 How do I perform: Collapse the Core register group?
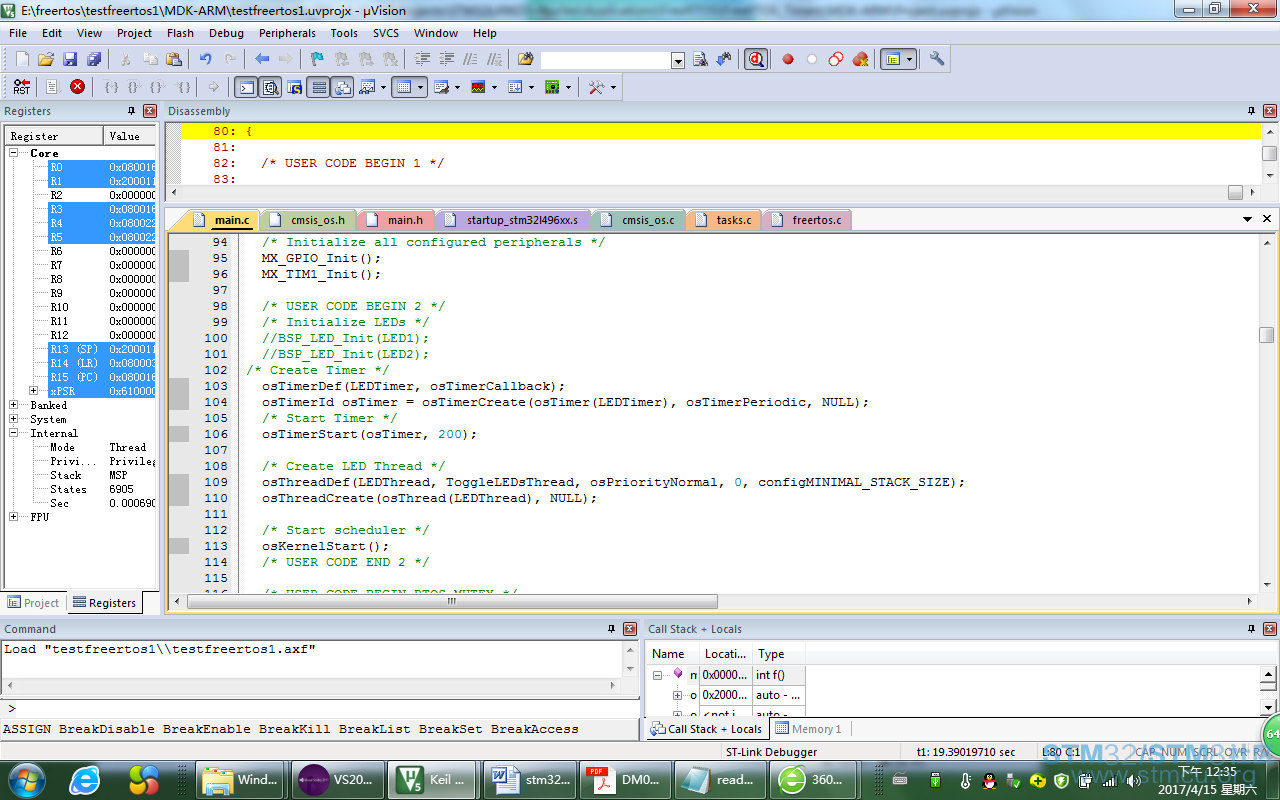coord(15,153)
